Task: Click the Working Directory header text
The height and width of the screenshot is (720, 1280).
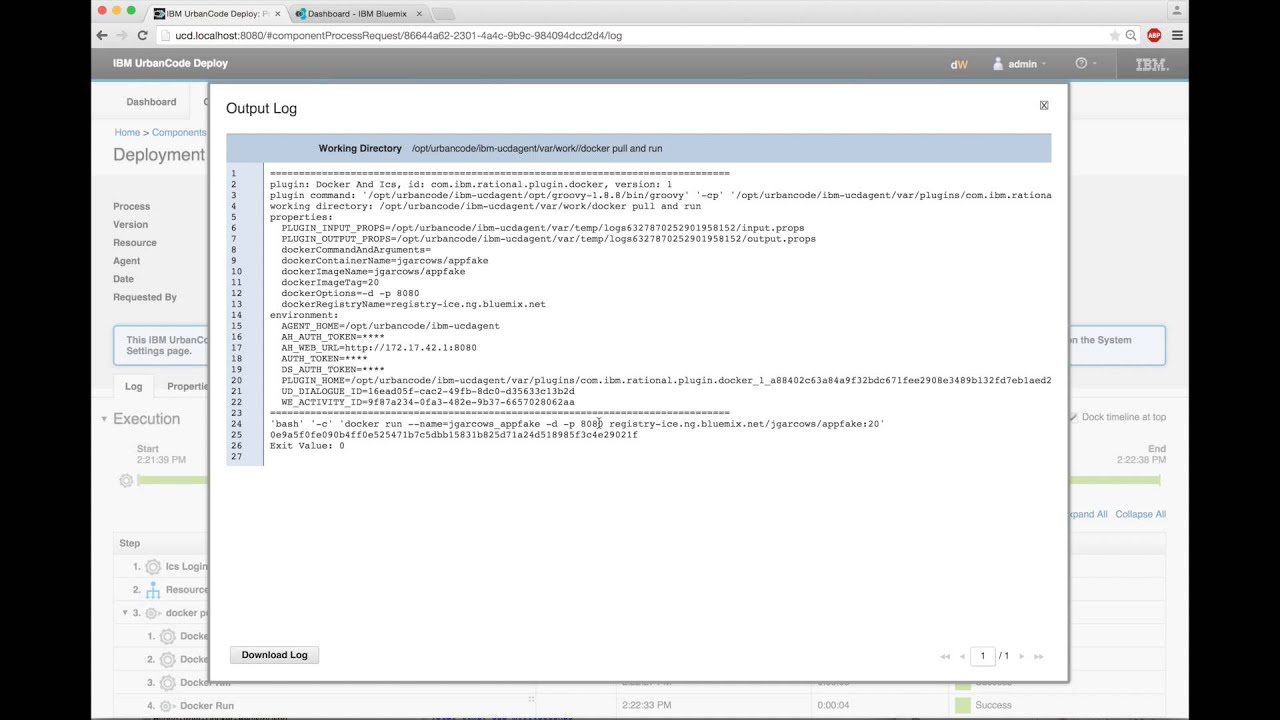Action: pos(360,148)
